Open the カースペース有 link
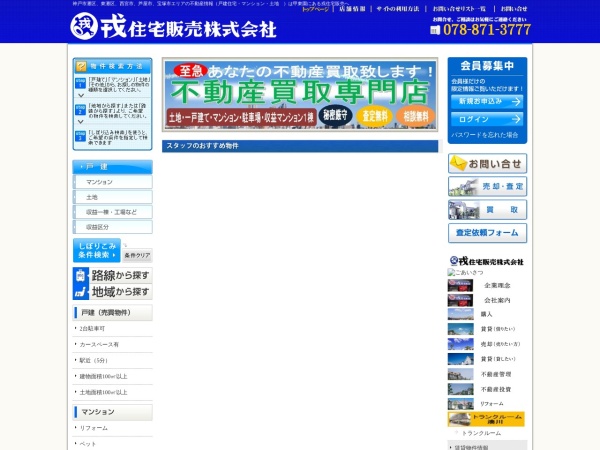Viewport: 600px width, 450px height. (99, 344)
